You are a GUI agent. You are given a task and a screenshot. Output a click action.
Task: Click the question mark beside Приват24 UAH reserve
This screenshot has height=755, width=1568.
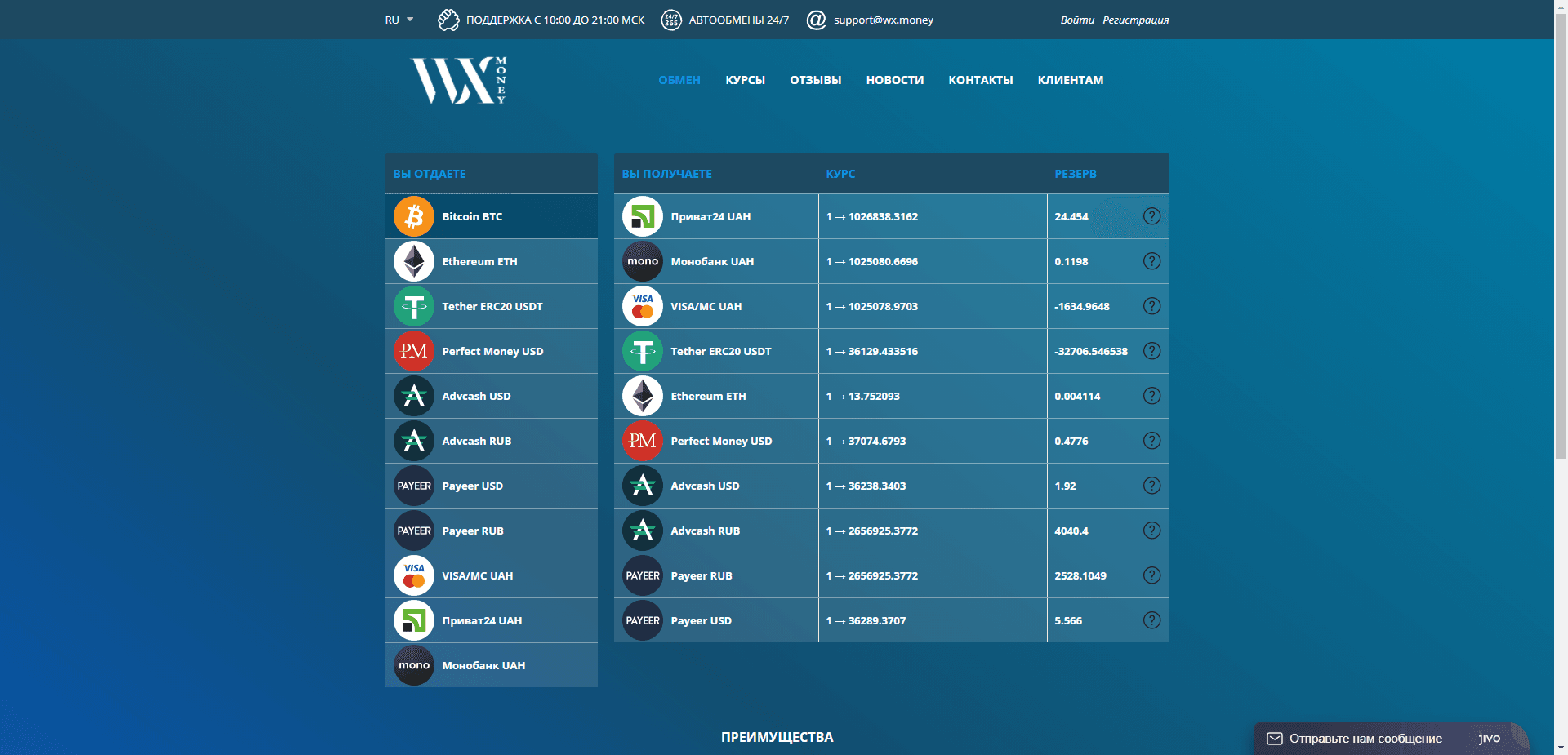1151,216
